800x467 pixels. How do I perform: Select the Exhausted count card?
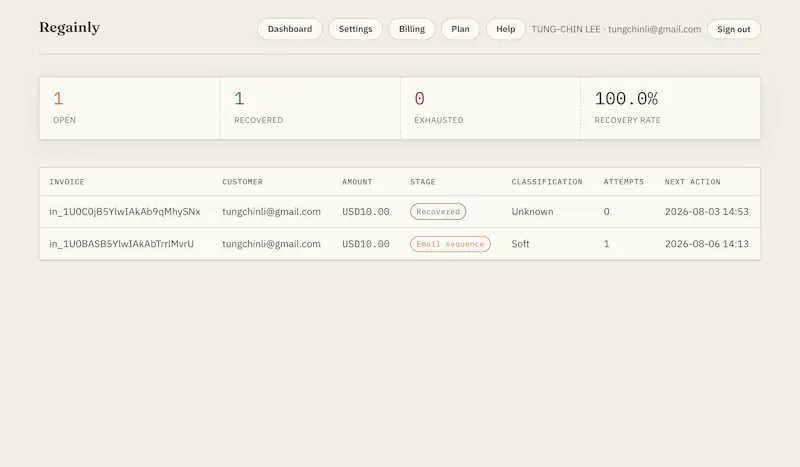coord(490,108)
